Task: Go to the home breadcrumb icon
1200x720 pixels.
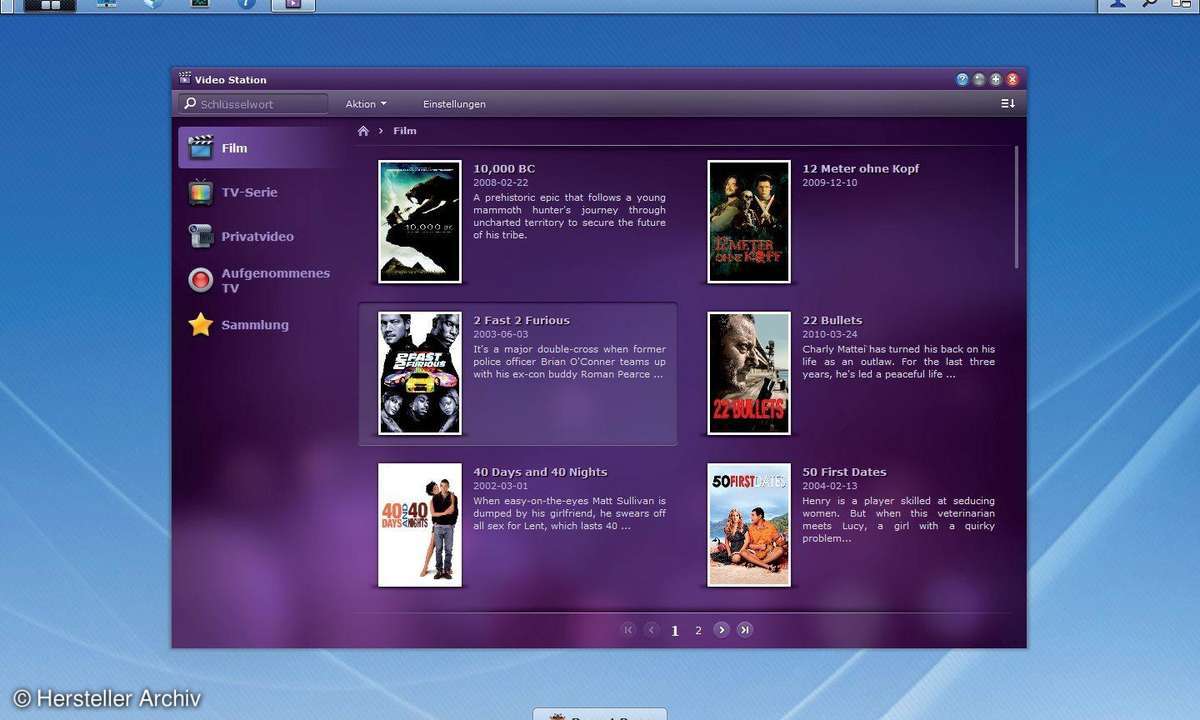Action: click(363, 131)
